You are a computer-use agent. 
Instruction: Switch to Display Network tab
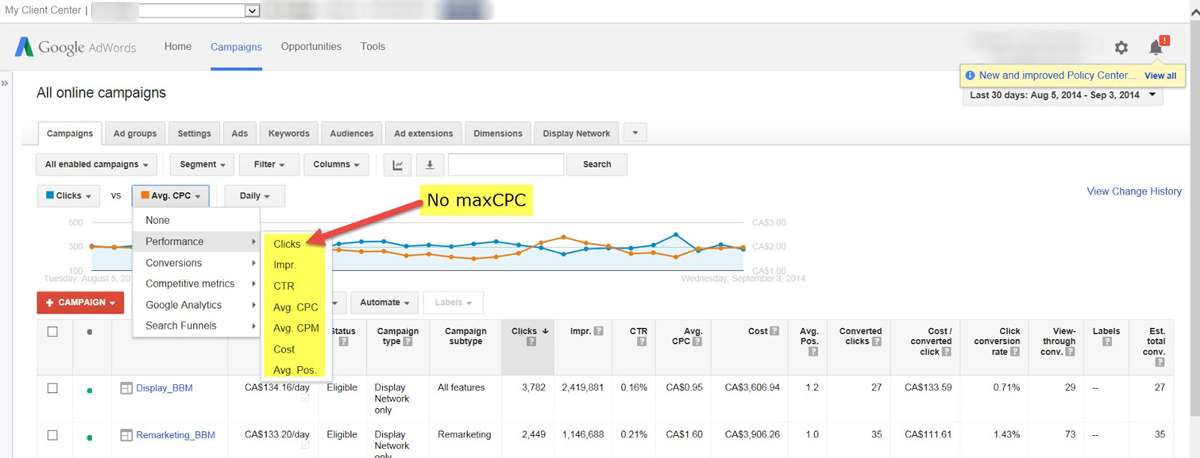tap(577, 133)
